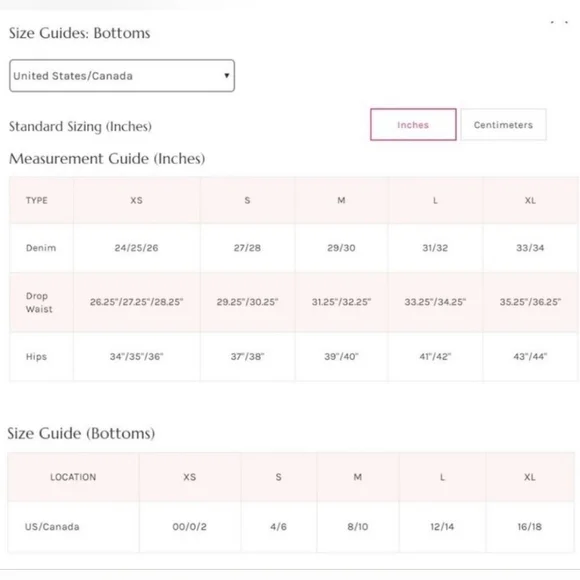Viewport: 580px width, 580px height.
Task: Select the Denim 24/25/26 cell
Action: [x=136, y=248]
